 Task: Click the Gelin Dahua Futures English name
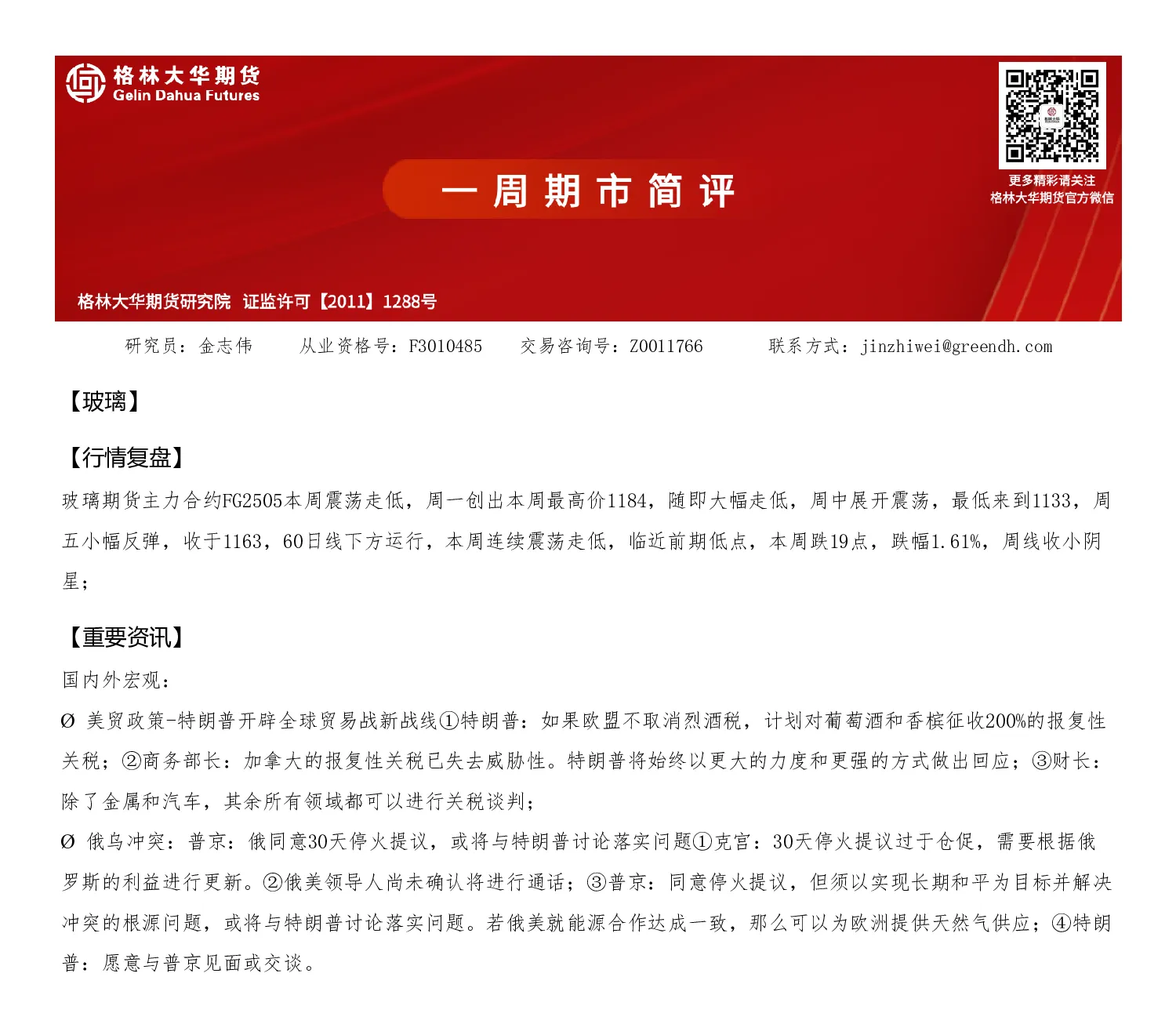(186, 96)
